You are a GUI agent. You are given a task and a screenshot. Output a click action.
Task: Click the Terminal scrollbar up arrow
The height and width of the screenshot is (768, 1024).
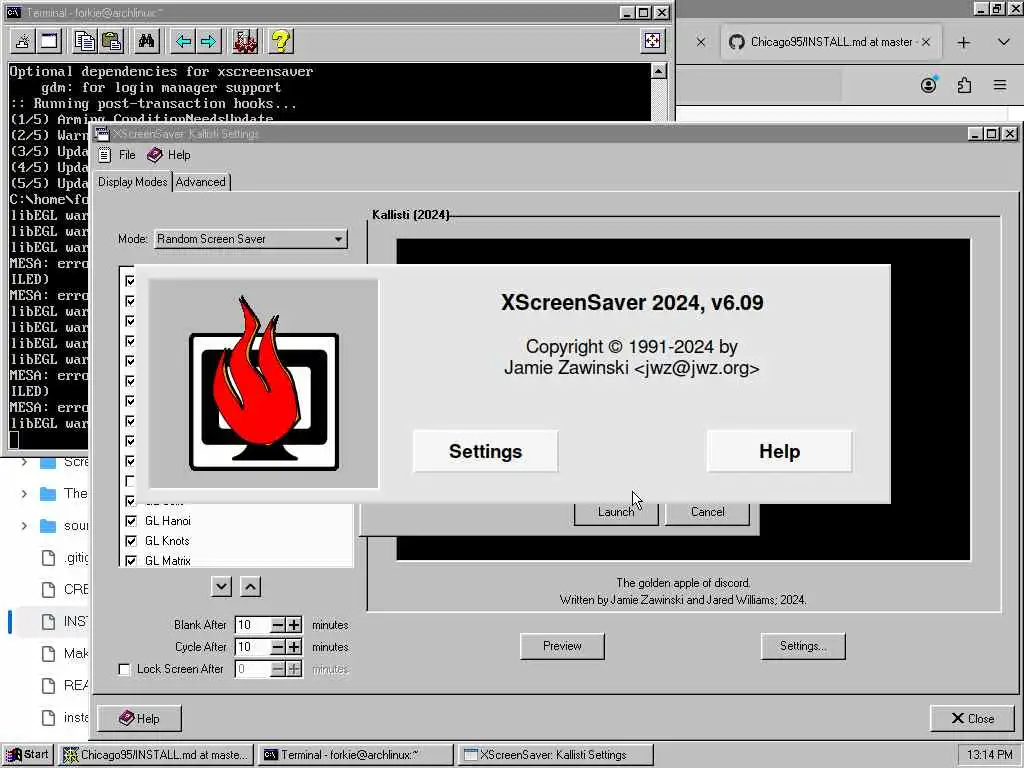(x=659, y=71)
